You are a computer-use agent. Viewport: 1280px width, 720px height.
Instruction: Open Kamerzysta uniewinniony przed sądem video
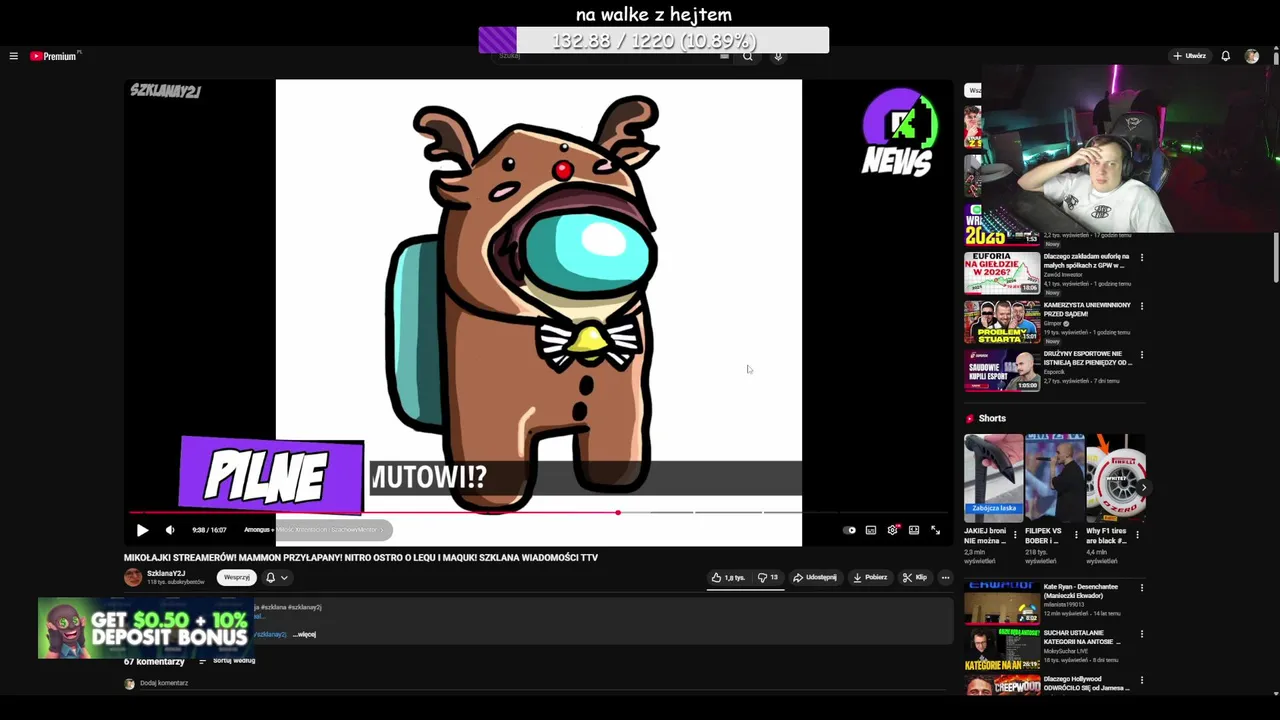[1087, 309]
